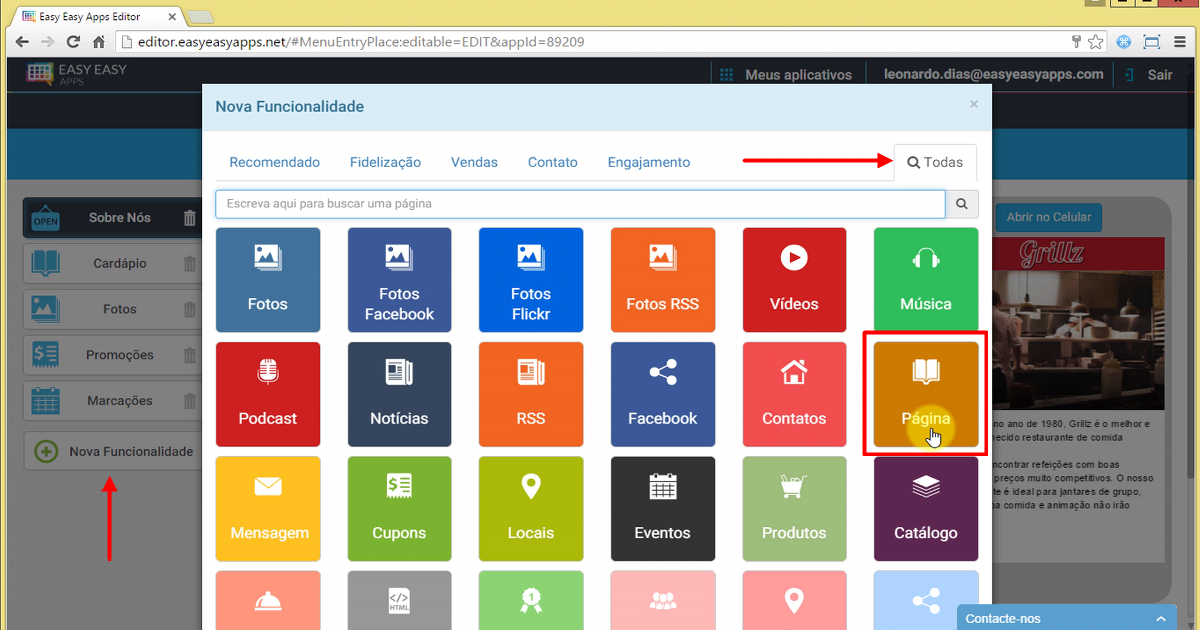Sign out using the Sair link

point(1158,74)
